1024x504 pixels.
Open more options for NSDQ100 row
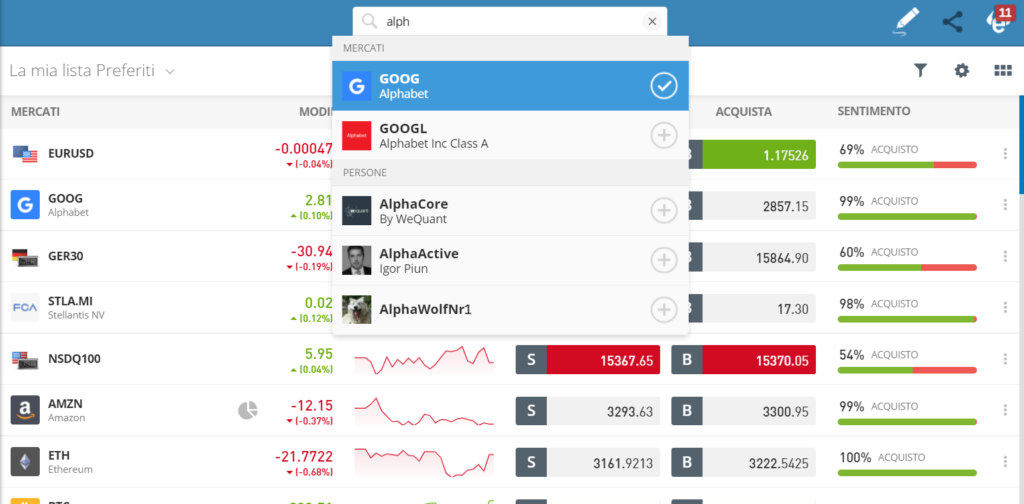(x=1005, y=359)
